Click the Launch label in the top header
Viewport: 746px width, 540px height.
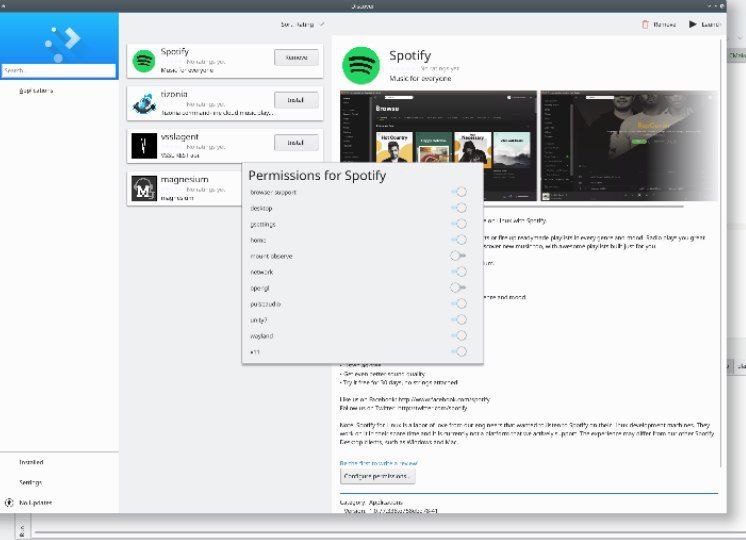point(711,24)
